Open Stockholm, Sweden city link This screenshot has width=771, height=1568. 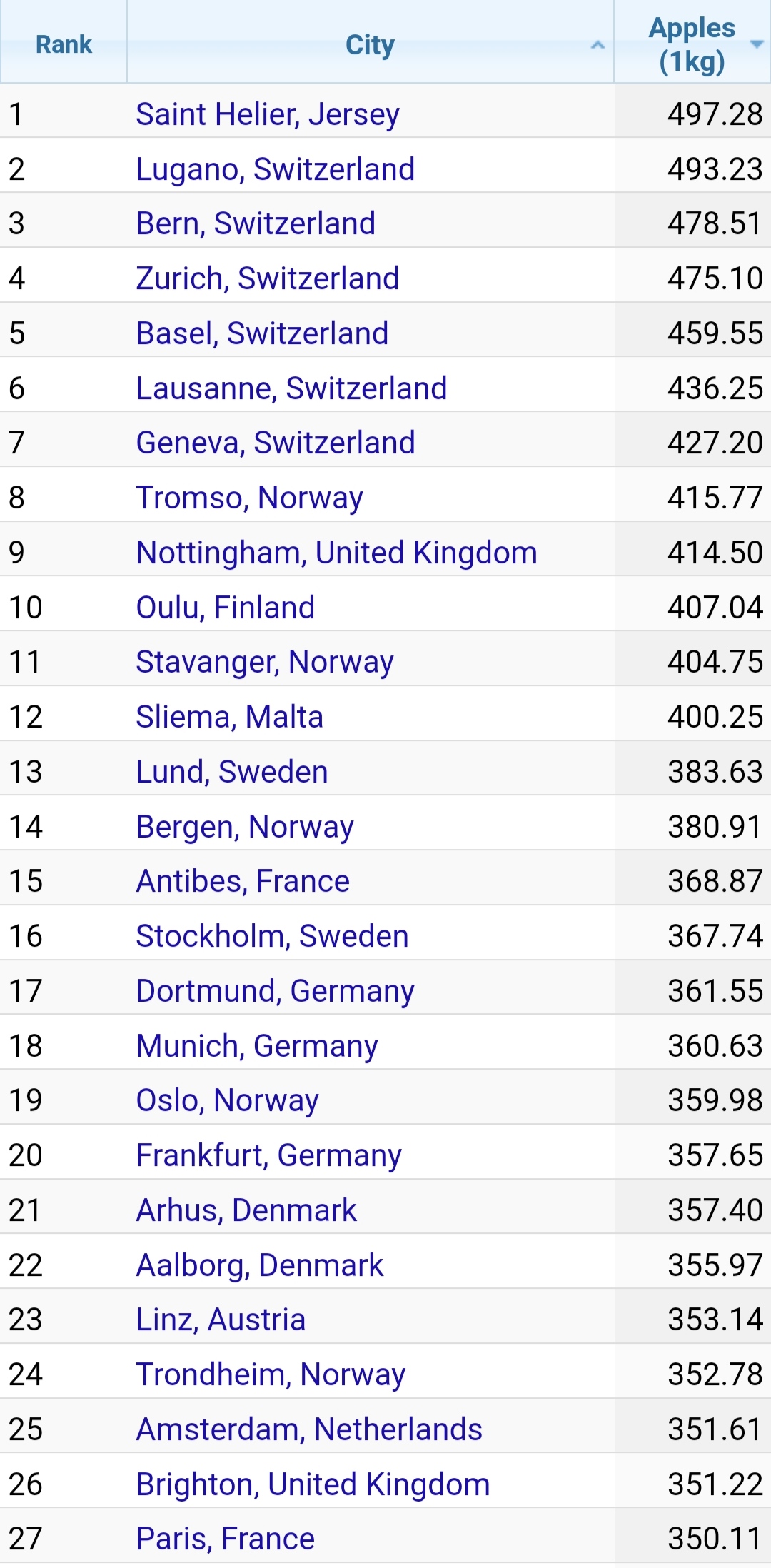(x=272, y=936)
